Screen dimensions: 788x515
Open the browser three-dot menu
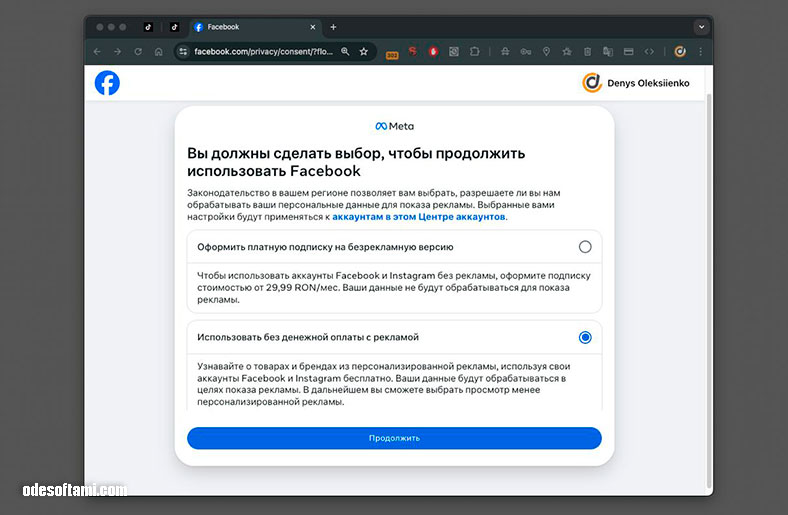pyautogui.click(x=701, y=51)
